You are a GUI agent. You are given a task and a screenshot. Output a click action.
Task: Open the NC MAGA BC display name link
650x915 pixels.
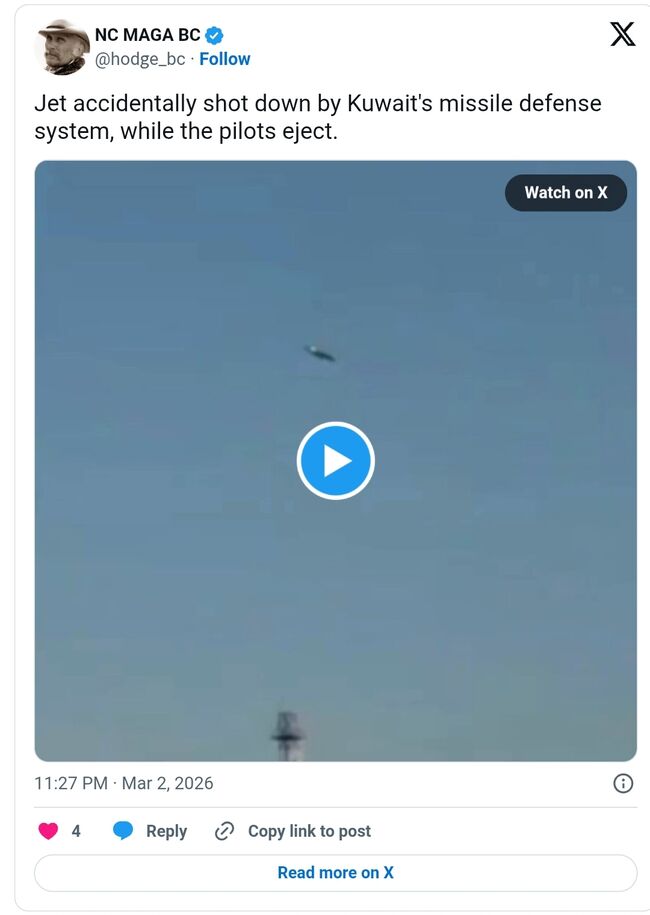147,36
